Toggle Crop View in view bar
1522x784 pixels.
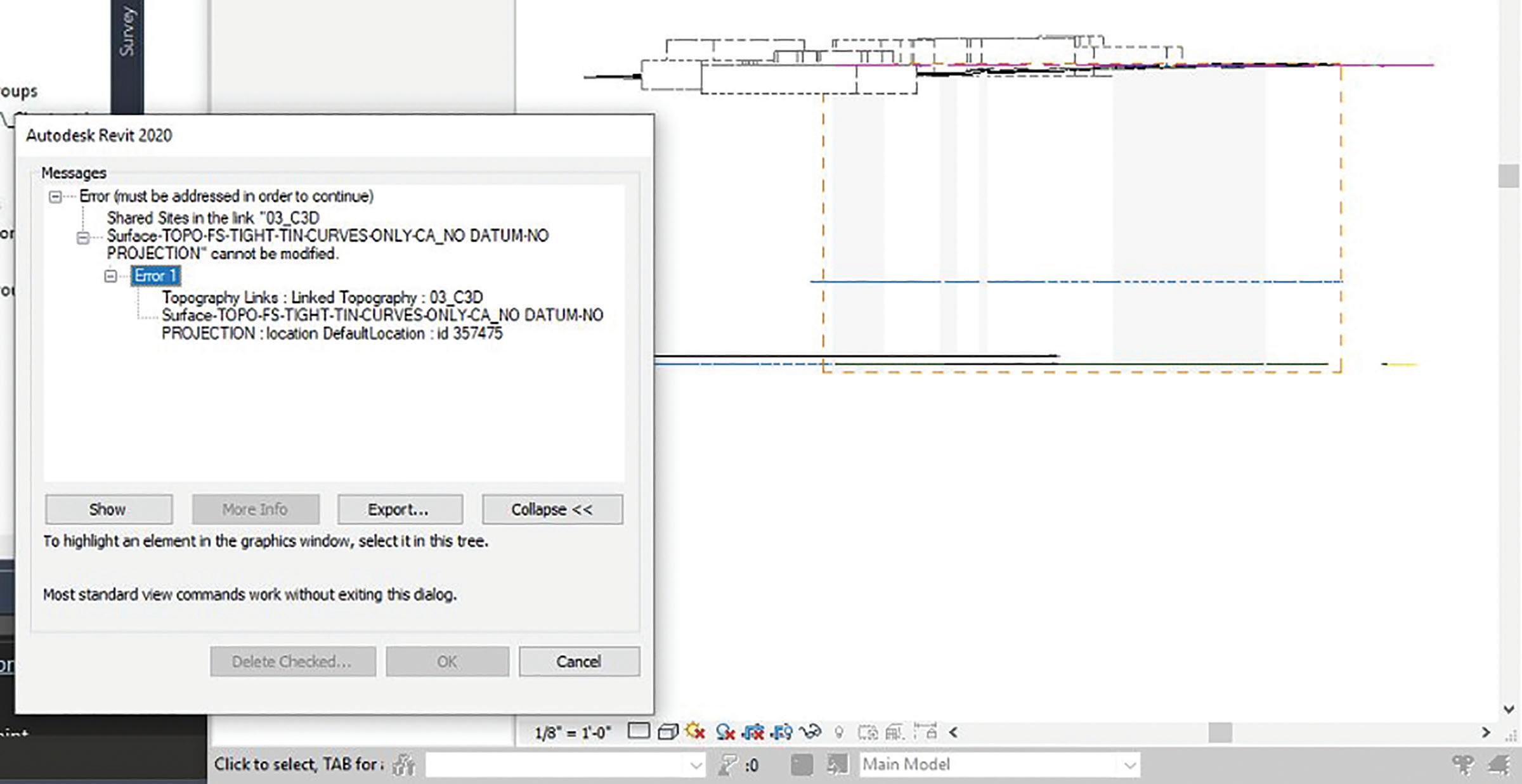(x=753, y=733)
